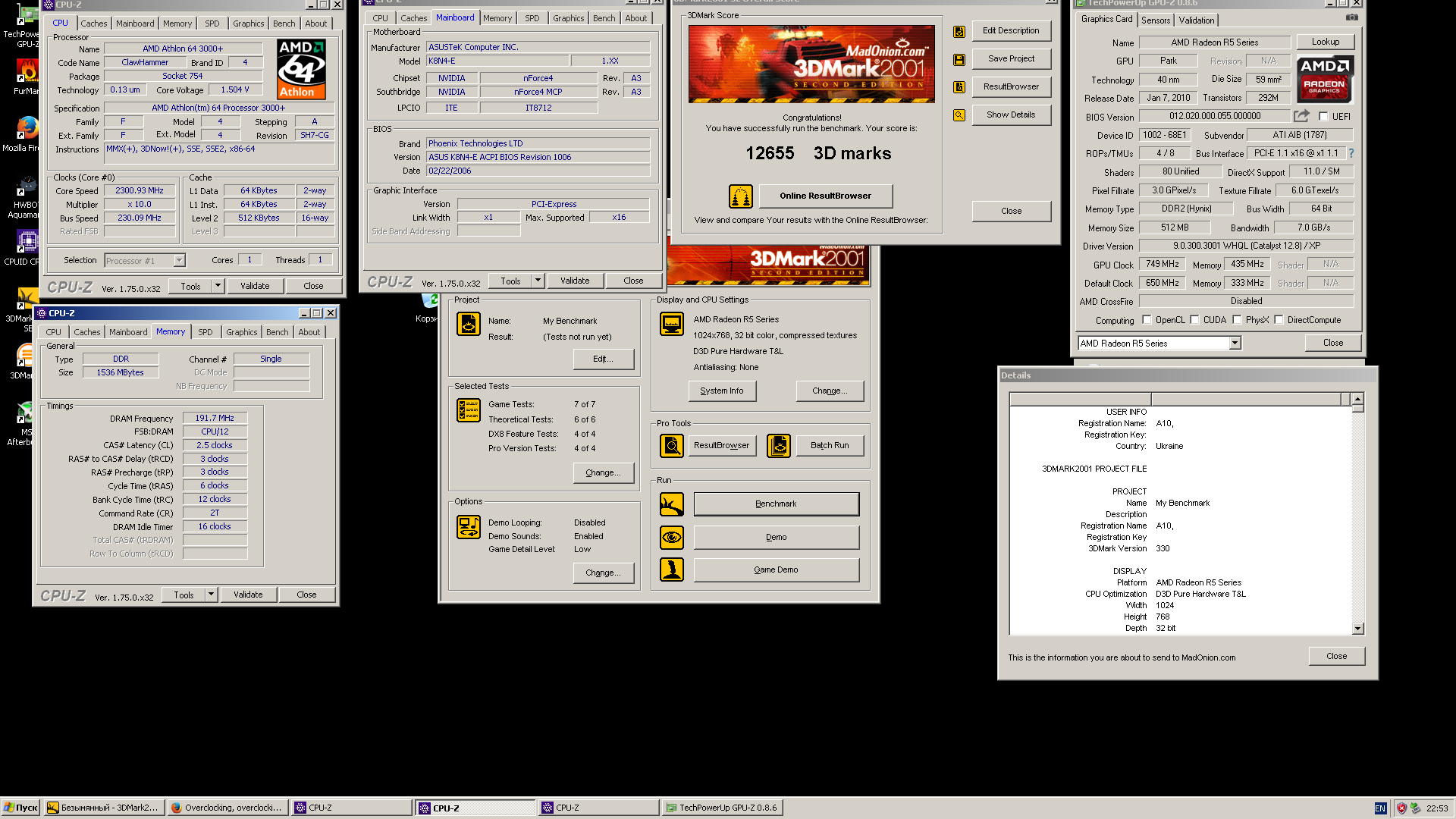Expand Tools dropdown arrow in CPU-Z CPU window

[x=218, y=287]
